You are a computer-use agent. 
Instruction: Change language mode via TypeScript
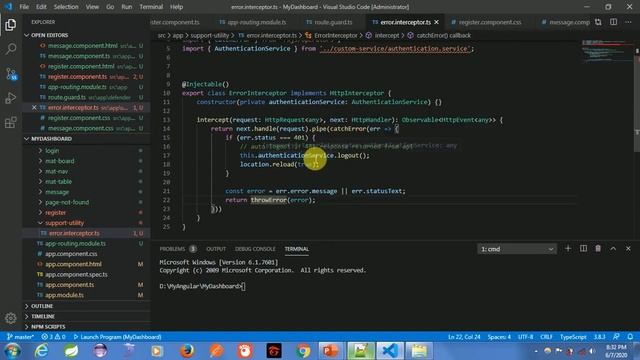573,337
